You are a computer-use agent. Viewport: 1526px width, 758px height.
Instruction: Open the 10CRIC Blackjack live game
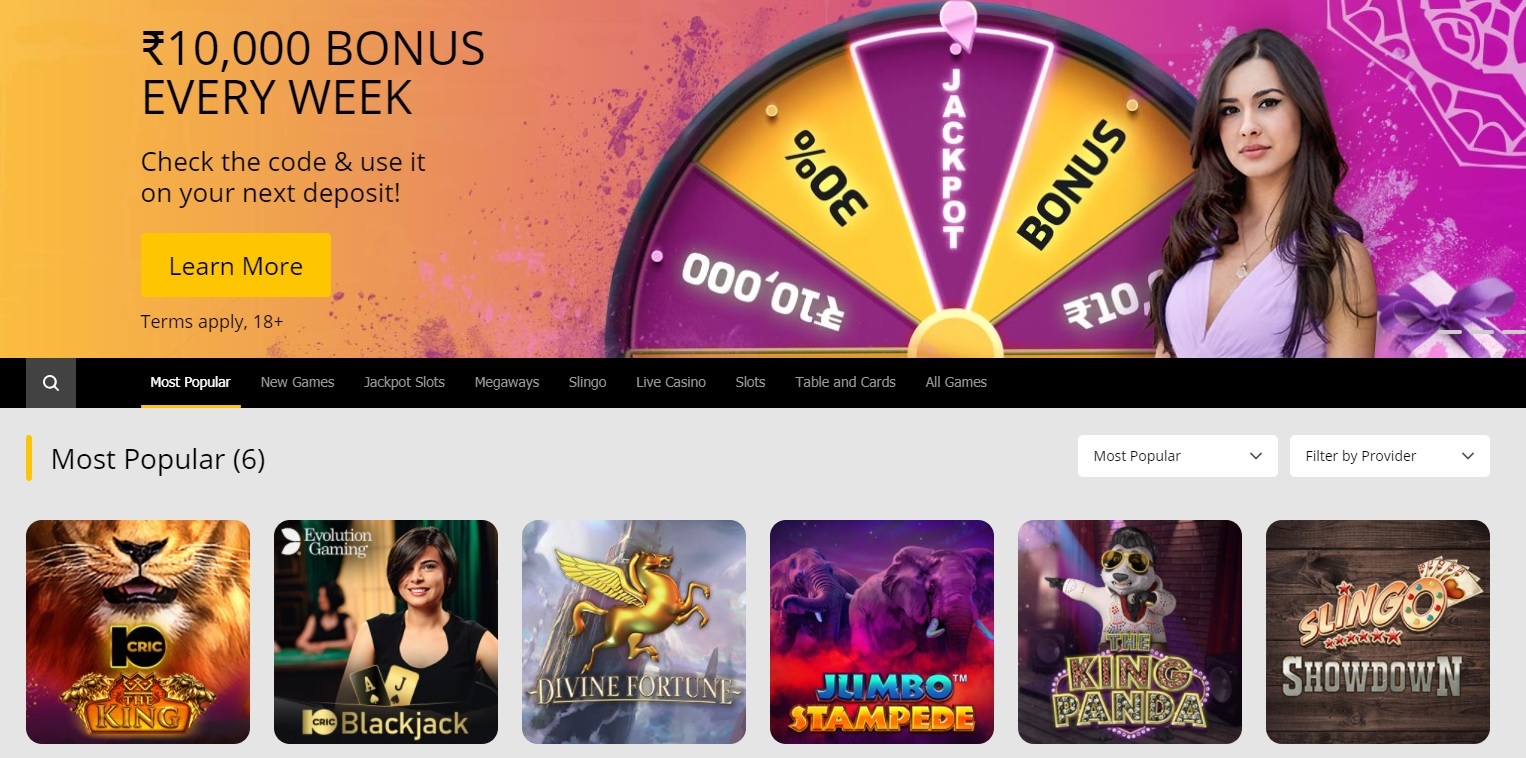(x=386, y=632)
